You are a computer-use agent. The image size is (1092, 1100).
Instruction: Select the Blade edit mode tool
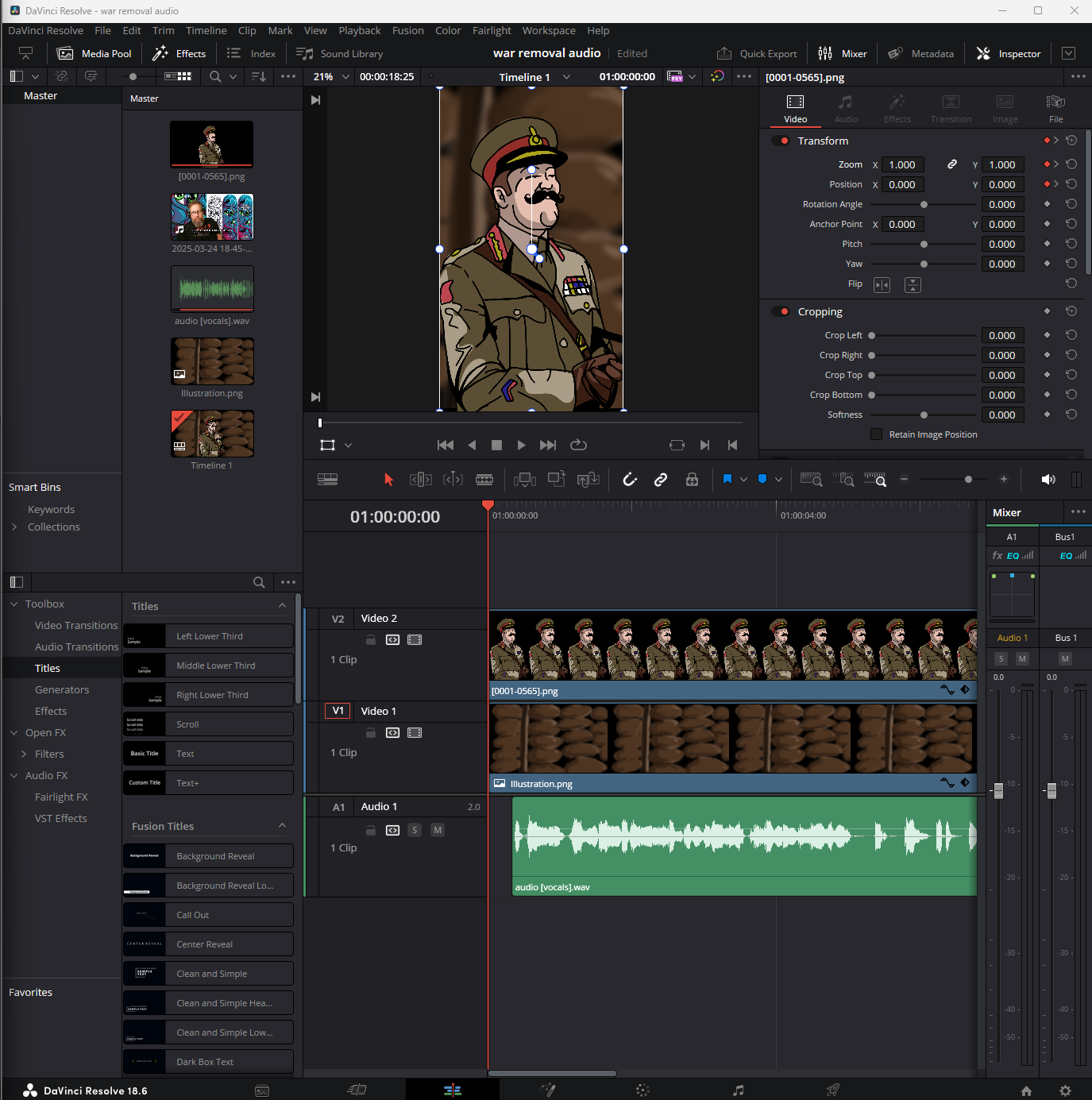point(484,479)
